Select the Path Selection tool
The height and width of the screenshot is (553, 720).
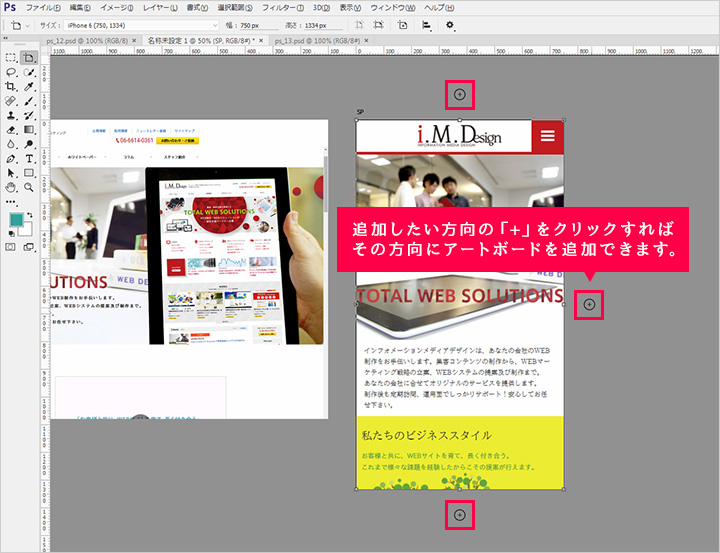point(11,173)
